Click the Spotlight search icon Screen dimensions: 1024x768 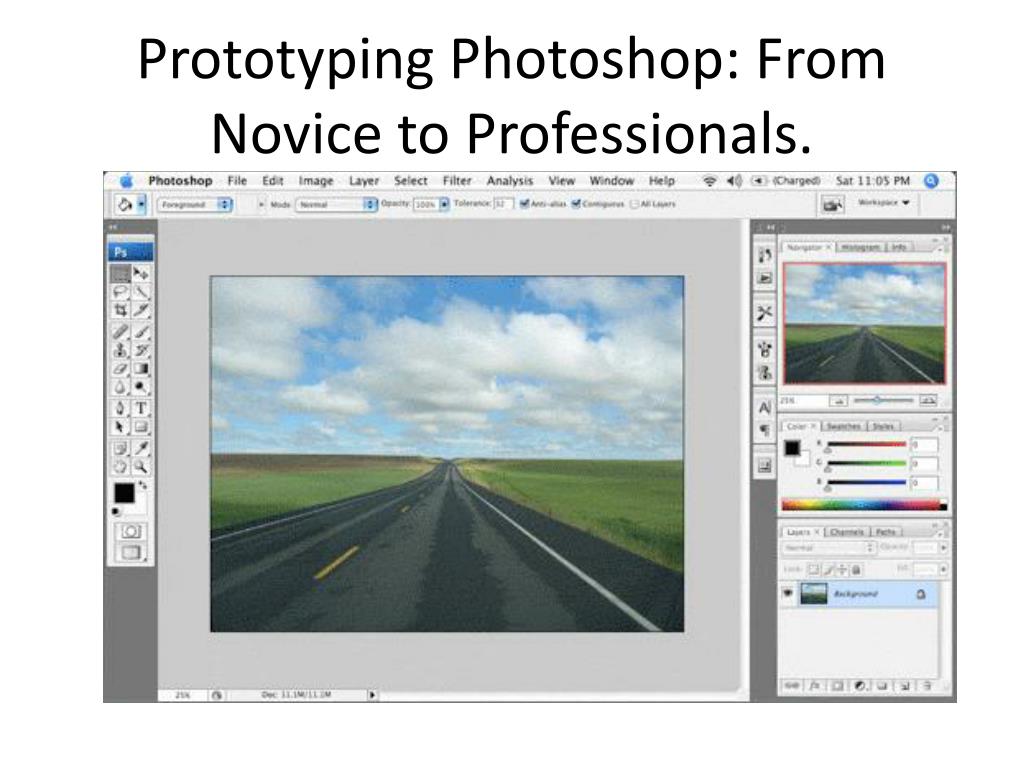tap(932, 181)
